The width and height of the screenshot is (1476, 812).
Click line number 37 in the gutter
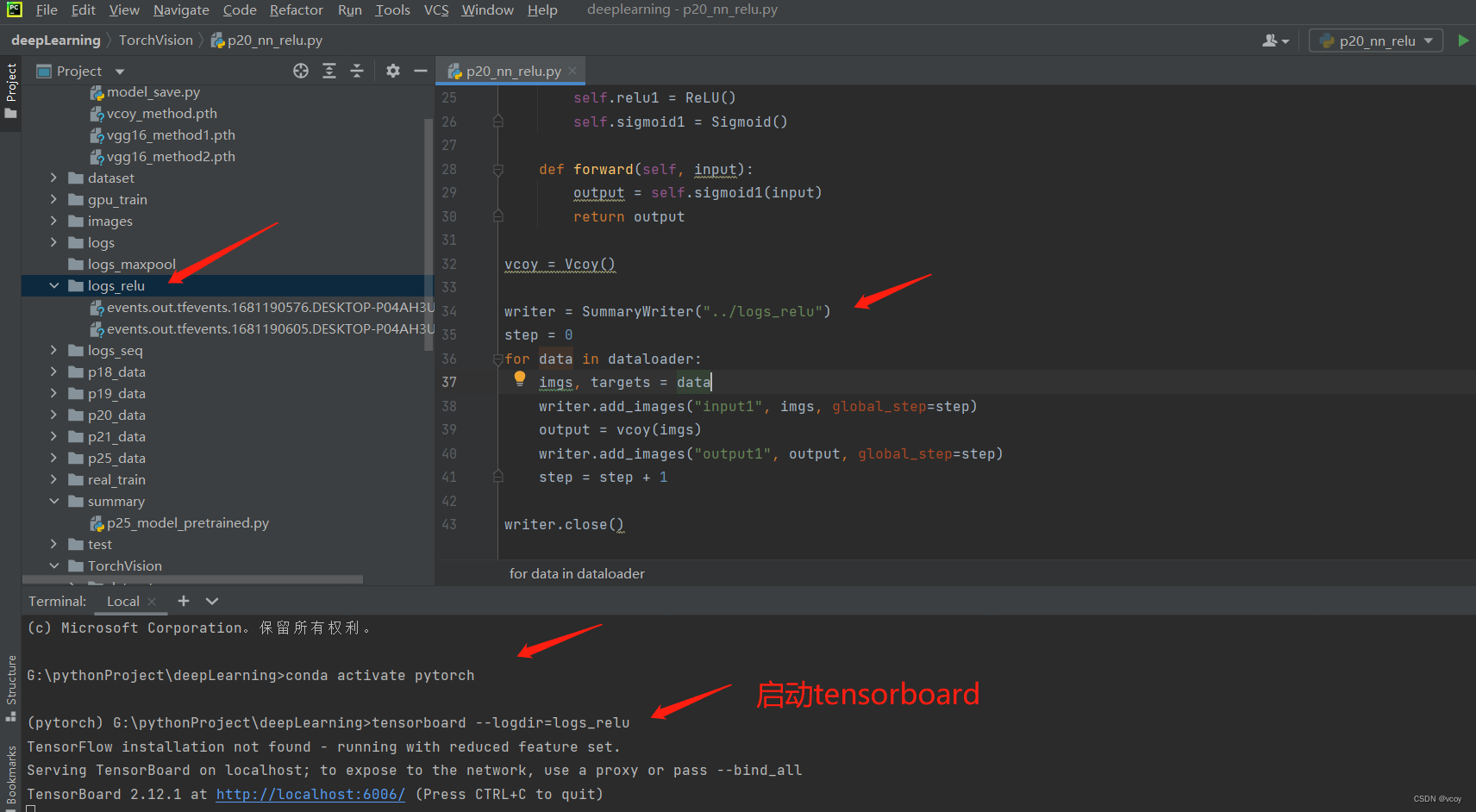click(449, 382)
